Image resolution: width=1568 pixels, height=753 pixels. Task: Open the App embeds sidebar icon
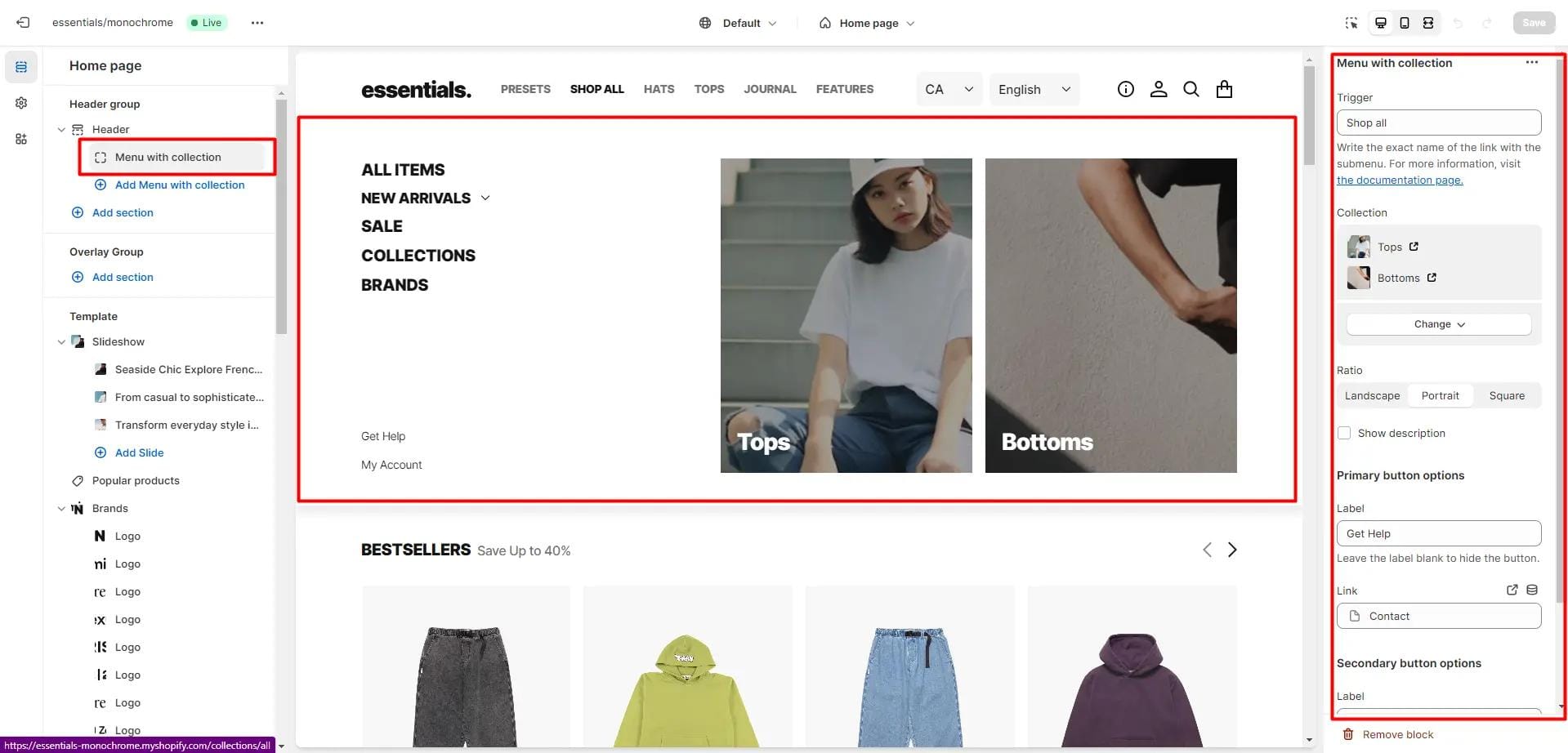tap(21, 139)
